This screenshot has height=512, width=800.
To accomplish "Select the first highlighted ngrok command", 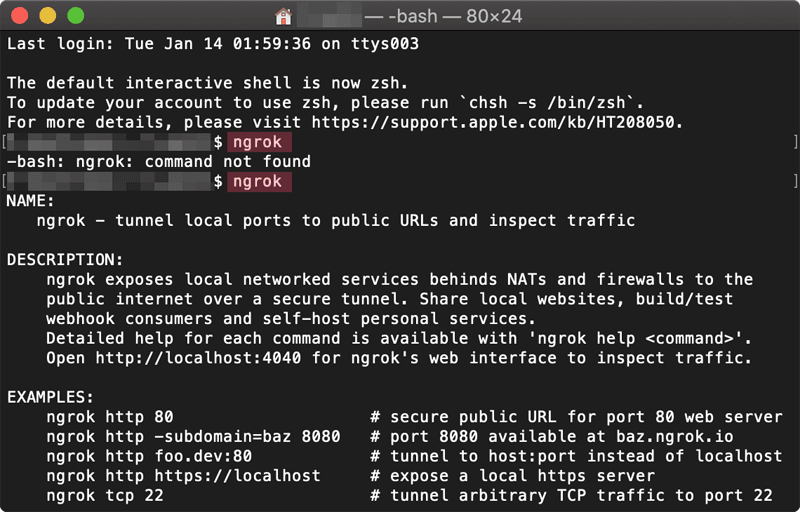I will click(x=259, y=142).
